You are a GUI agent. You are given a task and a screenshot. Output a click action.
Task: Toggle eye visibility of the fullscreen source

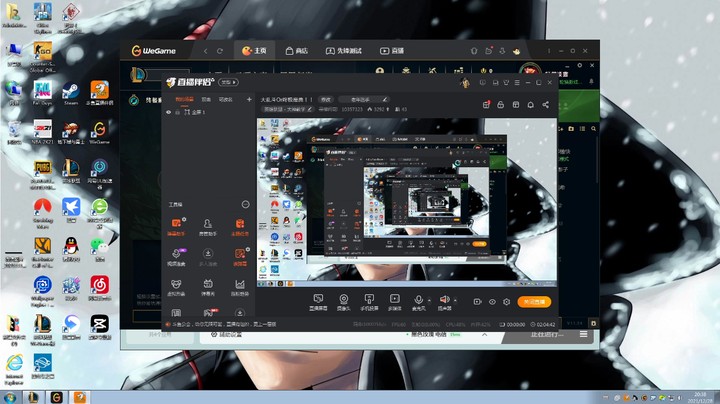click(x=169, y=112)
